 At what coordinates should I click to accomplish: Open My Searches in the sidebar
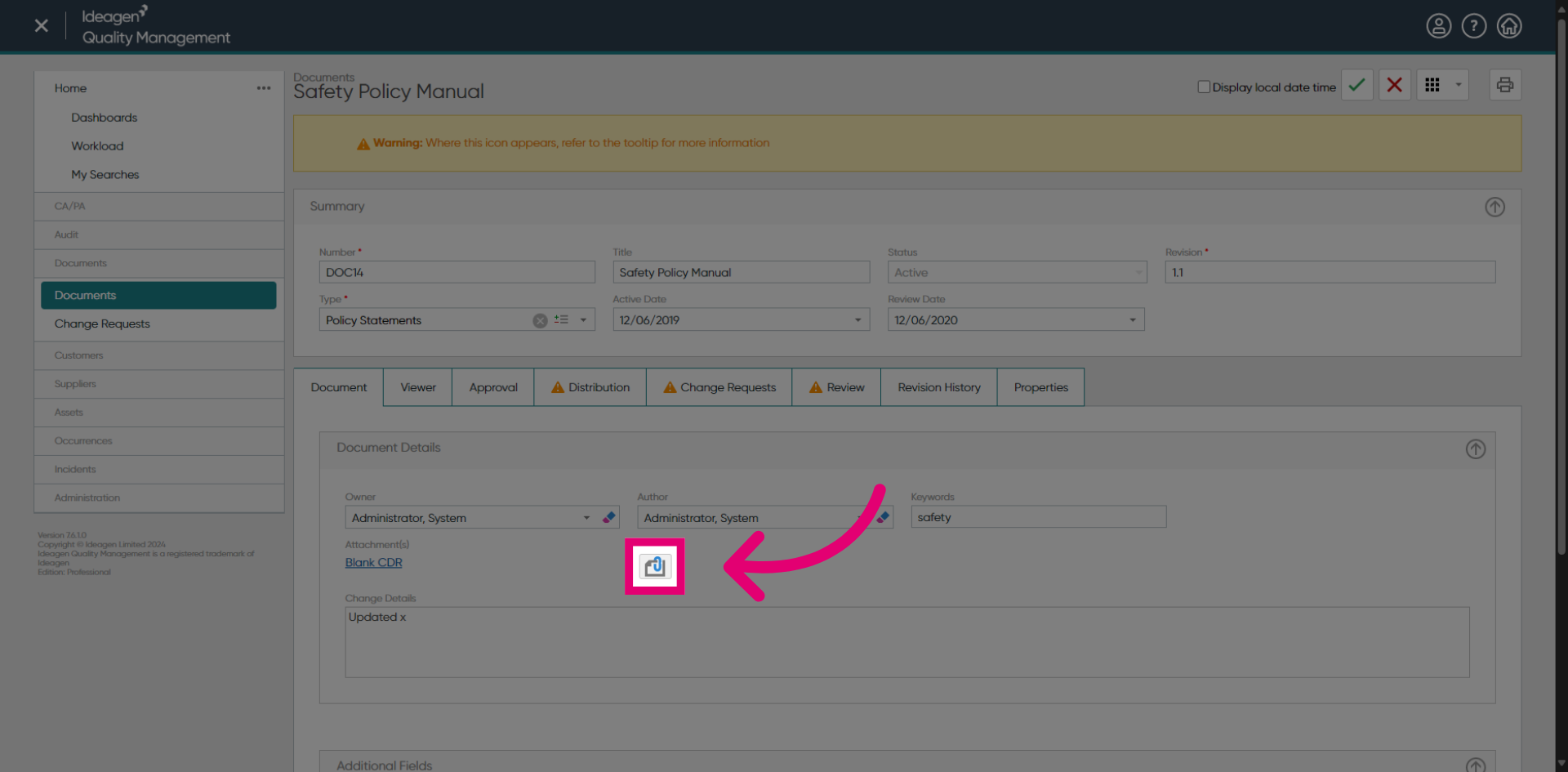[105, 175]
